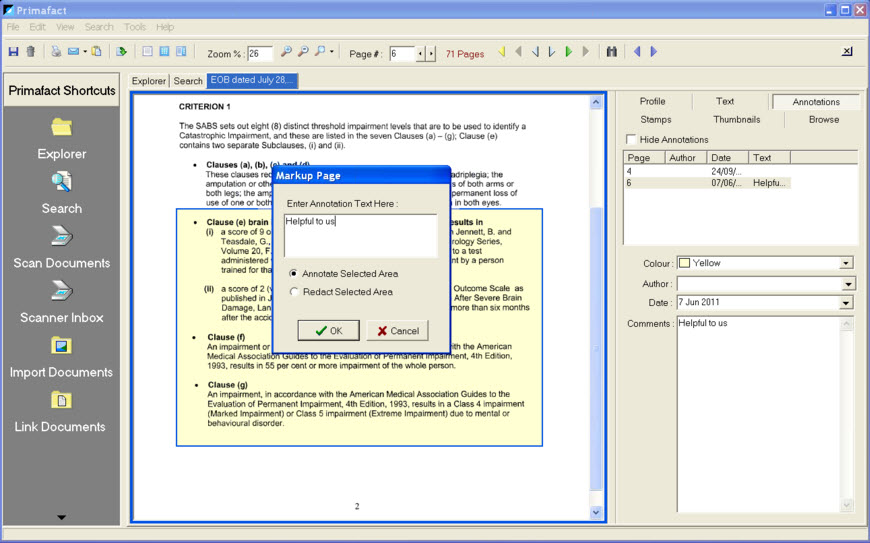The image size is (870, 543).
Task: Switch to the Explorer tab
Action: pos(149,81)
